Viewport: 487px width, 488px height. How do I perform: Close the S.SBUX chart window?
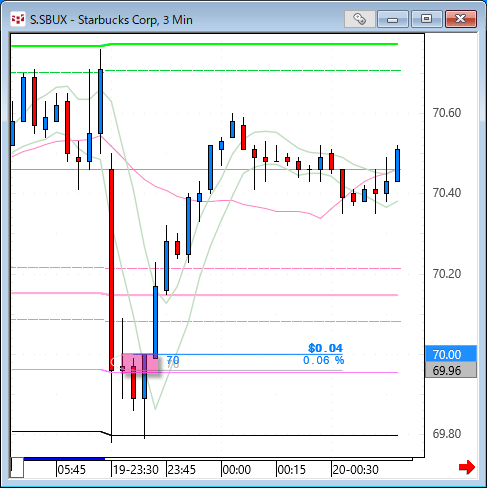461,19
